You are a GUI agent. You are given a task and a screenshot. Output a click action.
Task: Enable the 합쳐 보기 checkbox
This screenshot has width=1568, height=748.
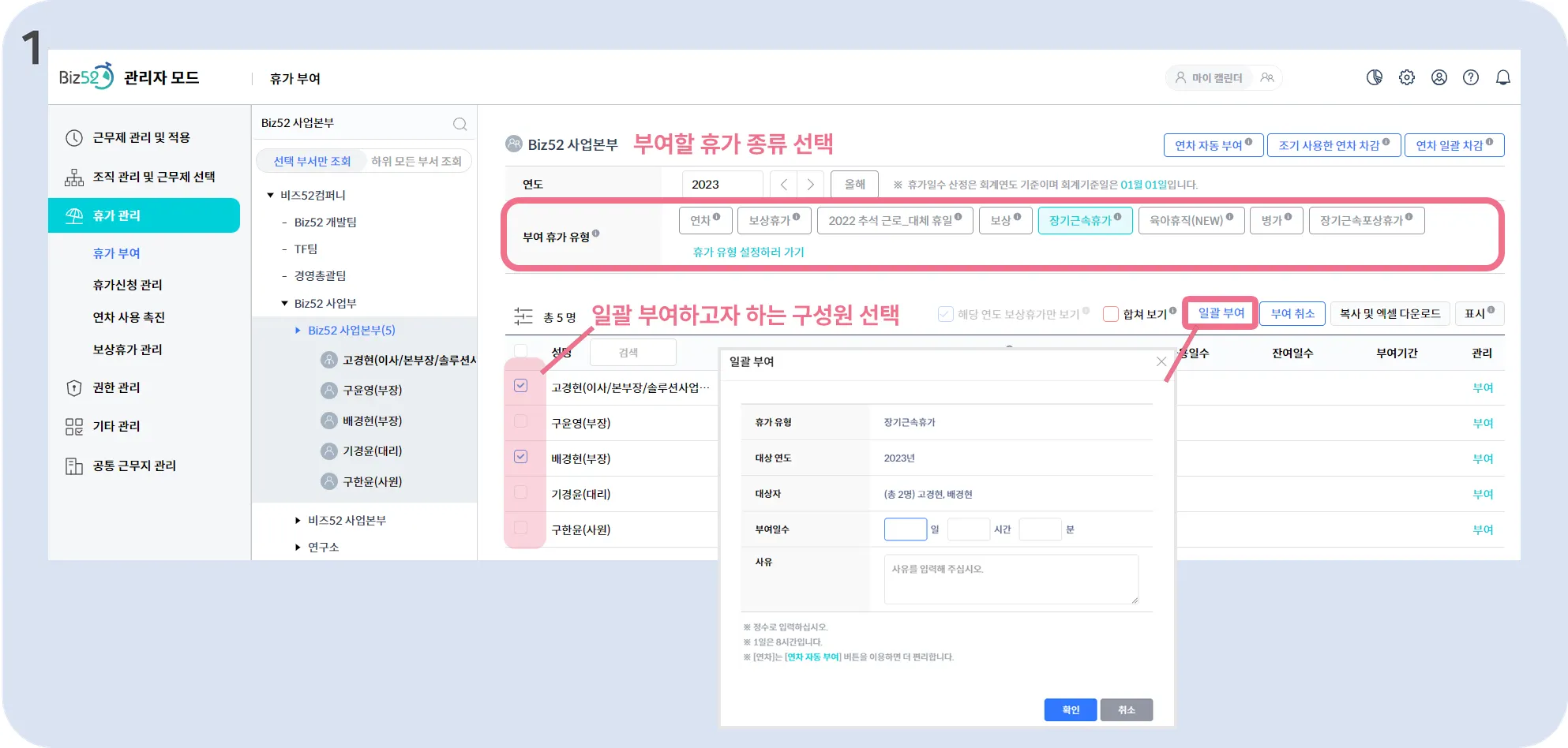point(1111,314)
